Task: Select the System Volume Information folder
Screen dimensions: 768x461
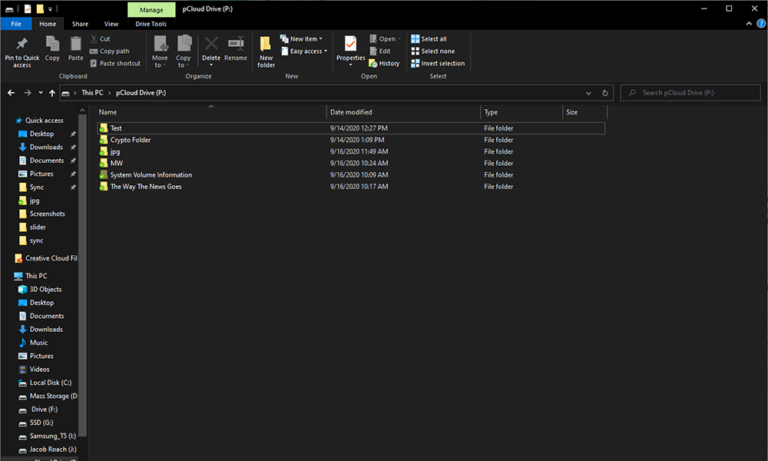Action: [351, 175]
